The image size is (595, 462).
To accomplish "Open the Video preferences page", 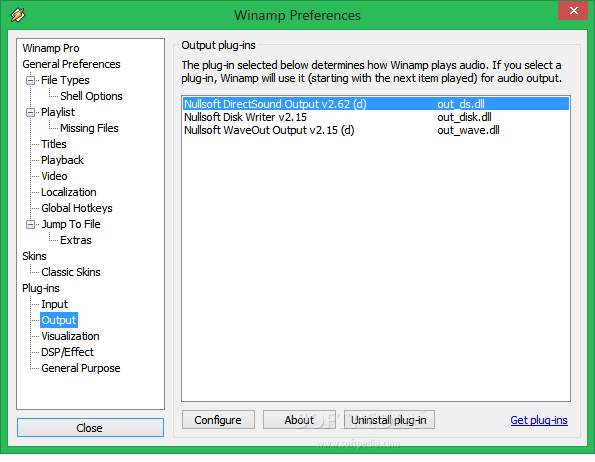I will (54, 176).
